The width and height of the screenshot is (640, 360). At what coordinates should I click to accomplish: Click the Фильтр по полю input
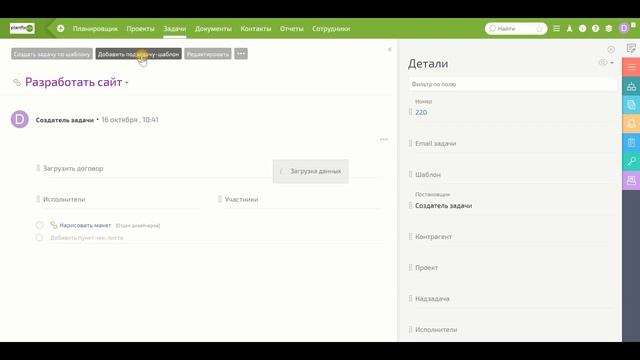click(512, 84)
